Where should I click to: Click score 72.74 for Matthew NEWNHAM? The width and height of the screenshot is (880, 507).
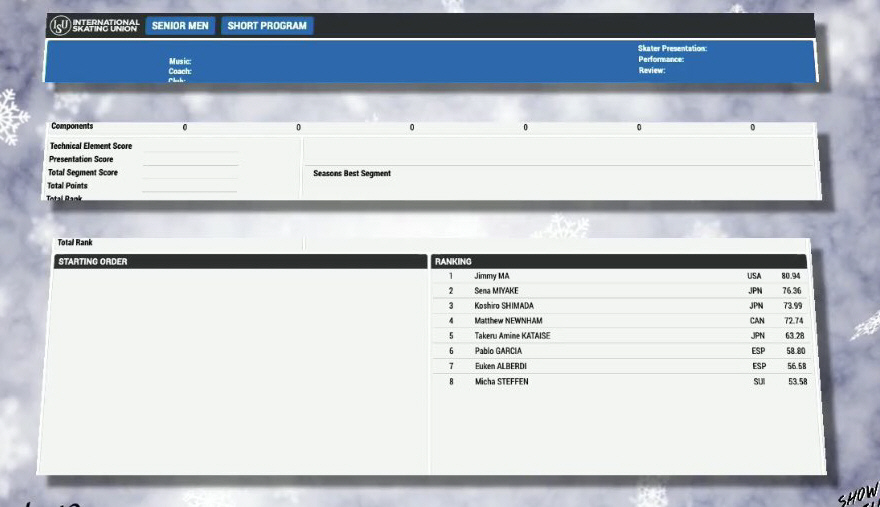click(794, 321)
